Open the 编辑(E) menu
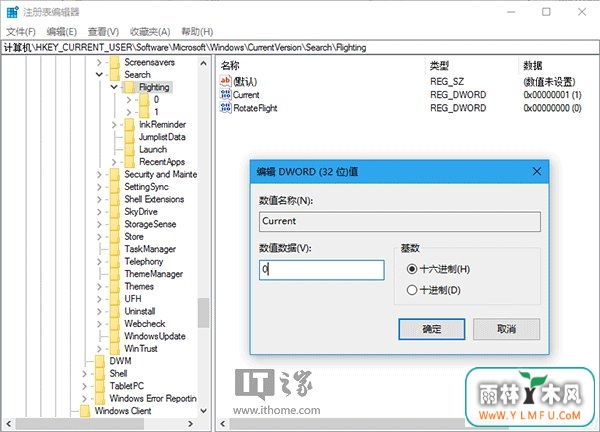This screenshot has width=600, height=432. click(62, 32)
